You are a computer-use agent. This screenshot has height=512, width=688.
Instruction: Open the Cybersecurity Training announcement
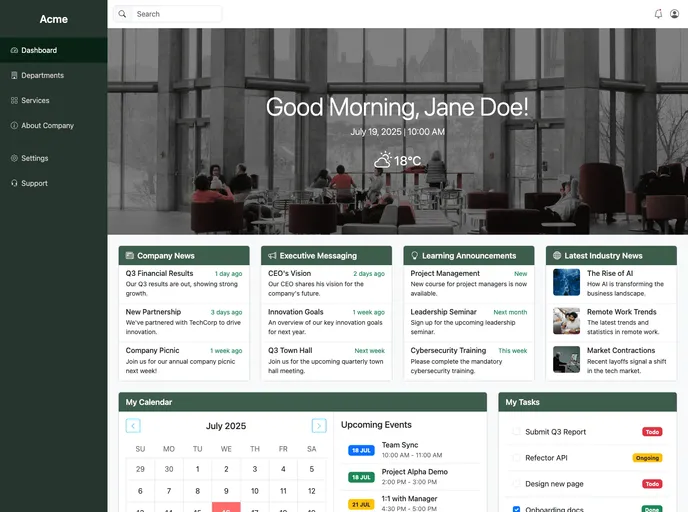click(x=469, y=361)
